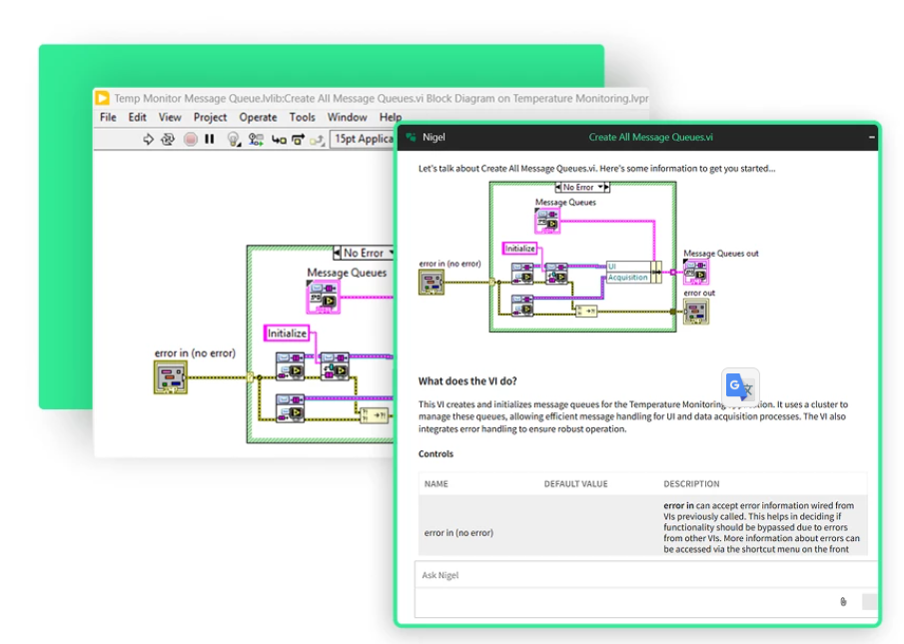Click the send button in Nigel chat
904x644 pixels.
(x=869, y=601)
